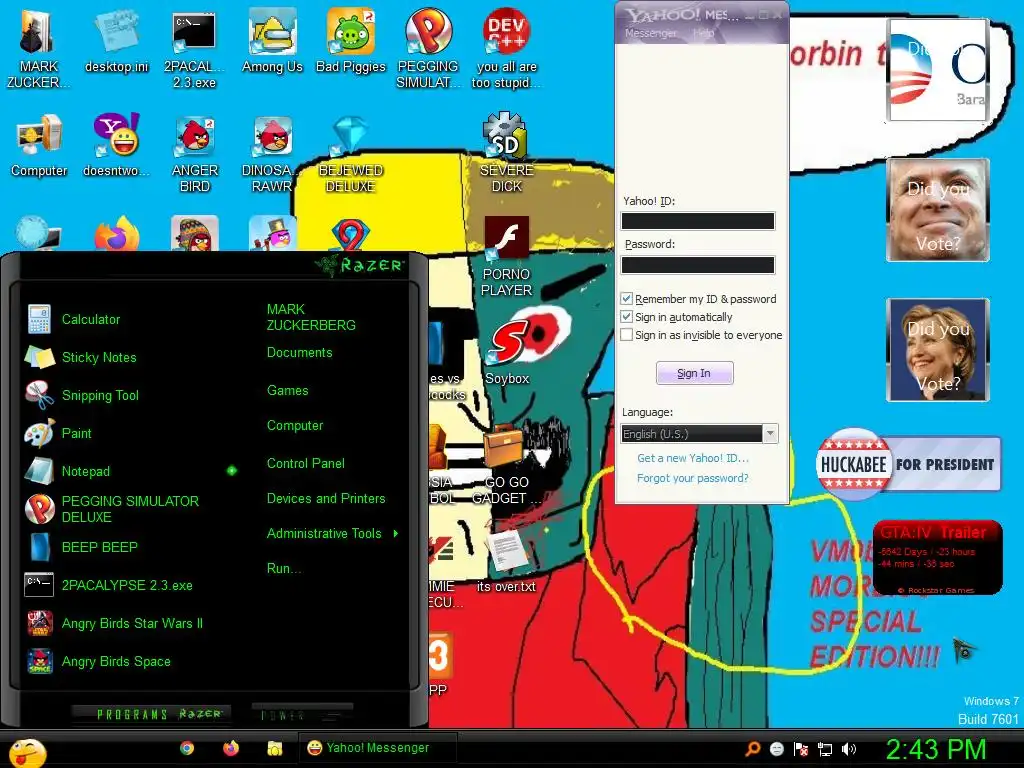Click the 2:43 PM taskbar clock
Image resolution: width=1024 pixels, height=768 pixels.
click(x=935, y=749)
